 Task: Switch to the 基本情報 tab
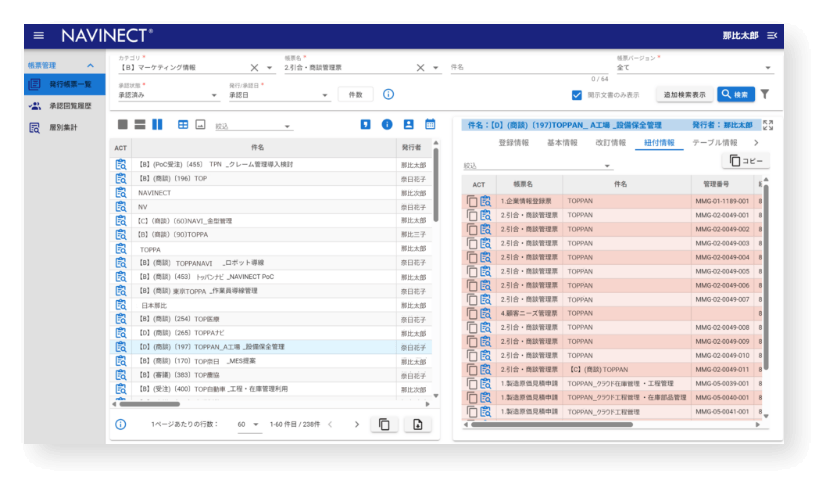click(562, 143)
